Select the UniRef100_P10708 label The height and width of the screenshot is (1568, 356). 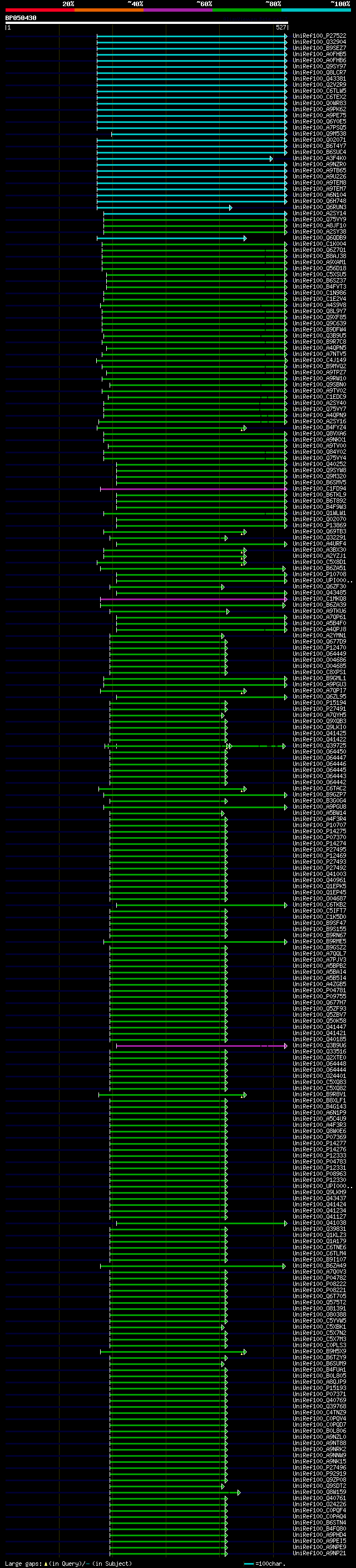[319, 574]
